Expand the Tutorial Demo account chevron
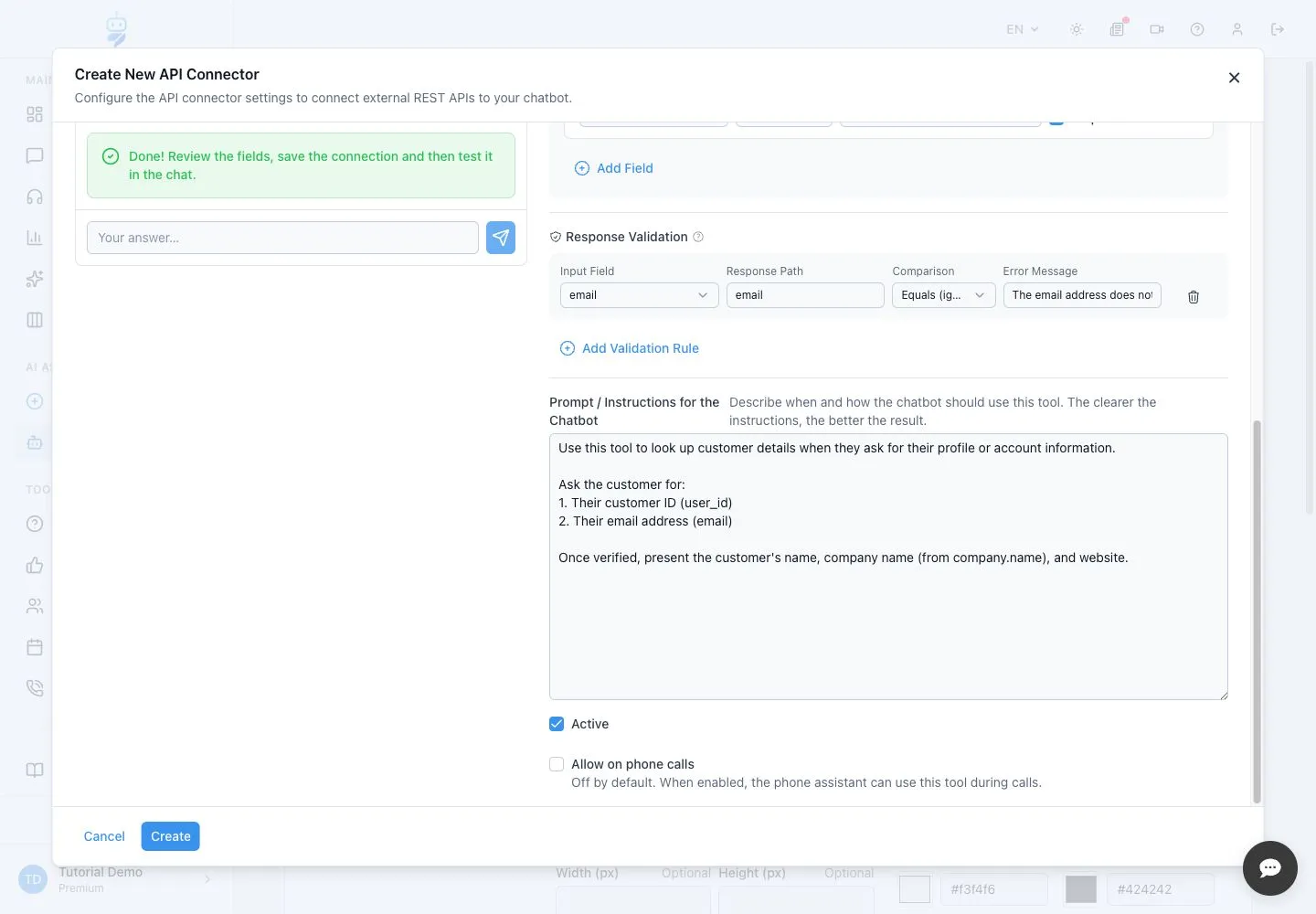1316x914 pixels. click(207, 879)
